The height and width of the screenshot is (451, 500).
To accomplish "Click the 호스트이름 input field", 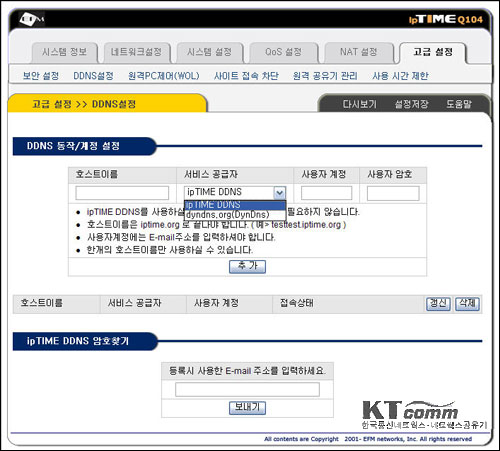I will pyautogui.click(x=122, y=193).
